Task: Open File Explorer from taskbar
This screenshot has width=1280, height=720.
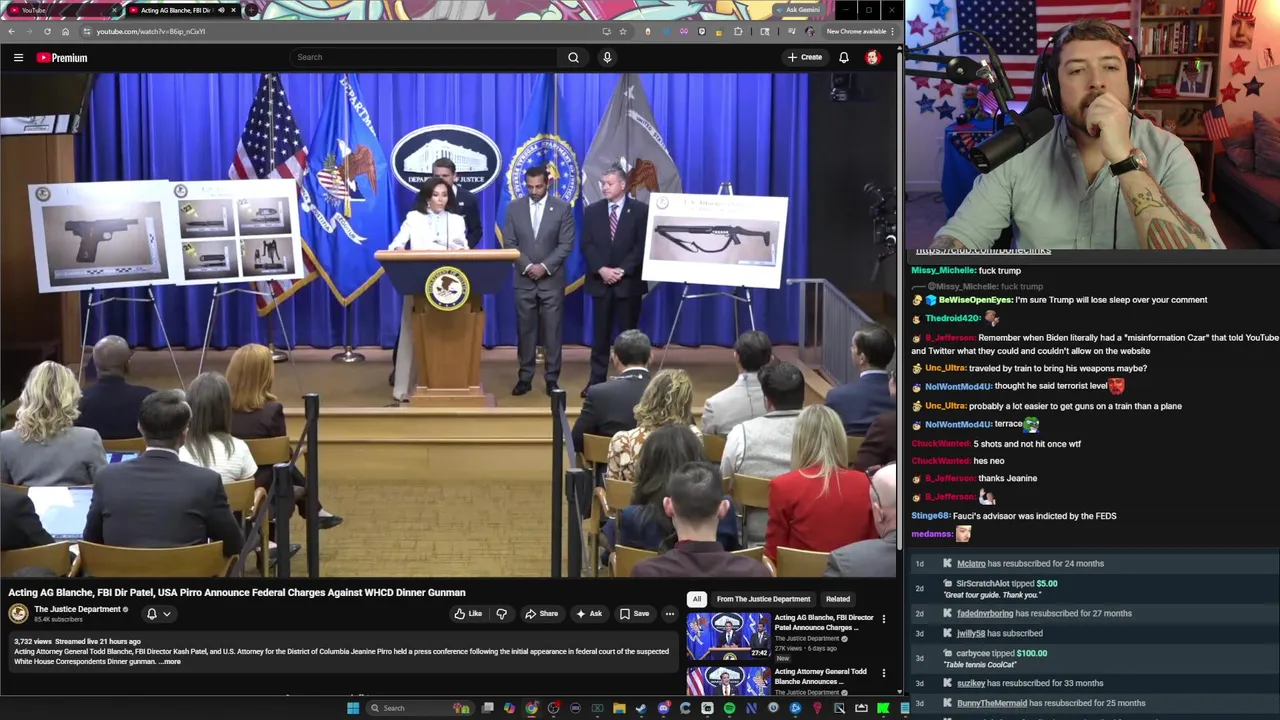Action: click(620, 708)
